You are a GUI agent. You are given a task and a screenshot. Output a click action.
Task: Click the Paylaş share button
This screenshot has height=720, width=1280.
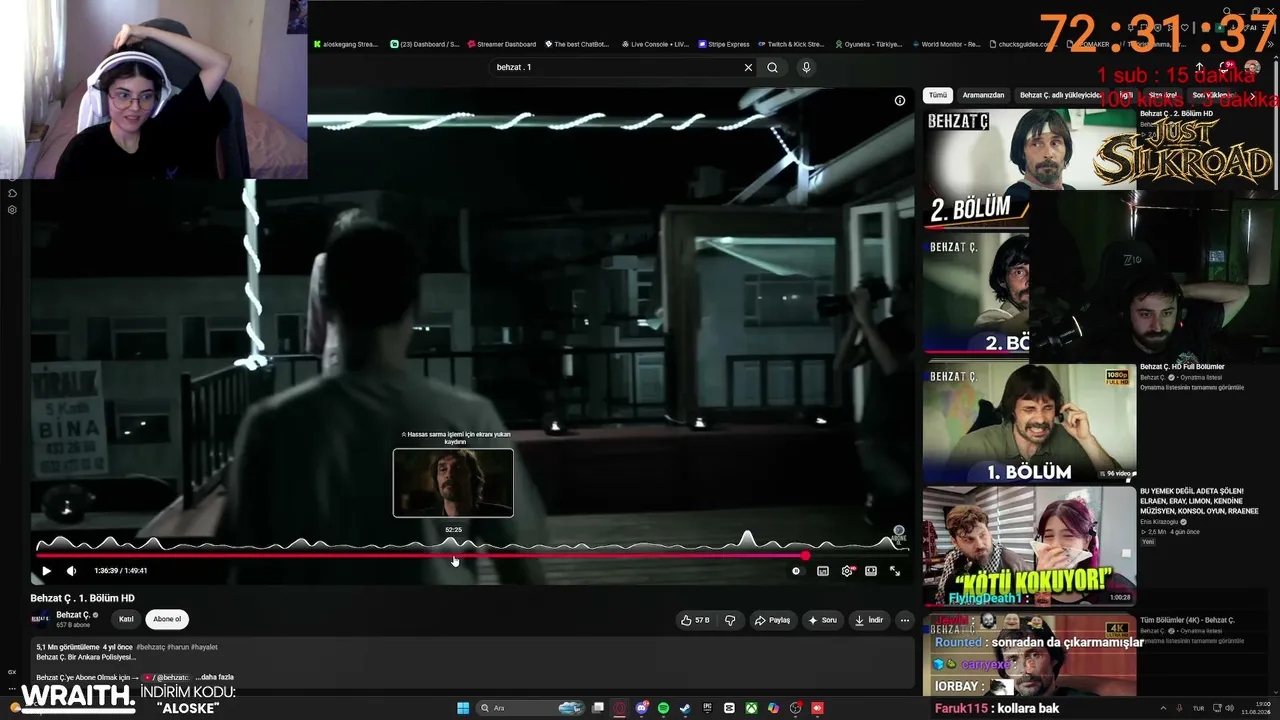pos(772,620)
